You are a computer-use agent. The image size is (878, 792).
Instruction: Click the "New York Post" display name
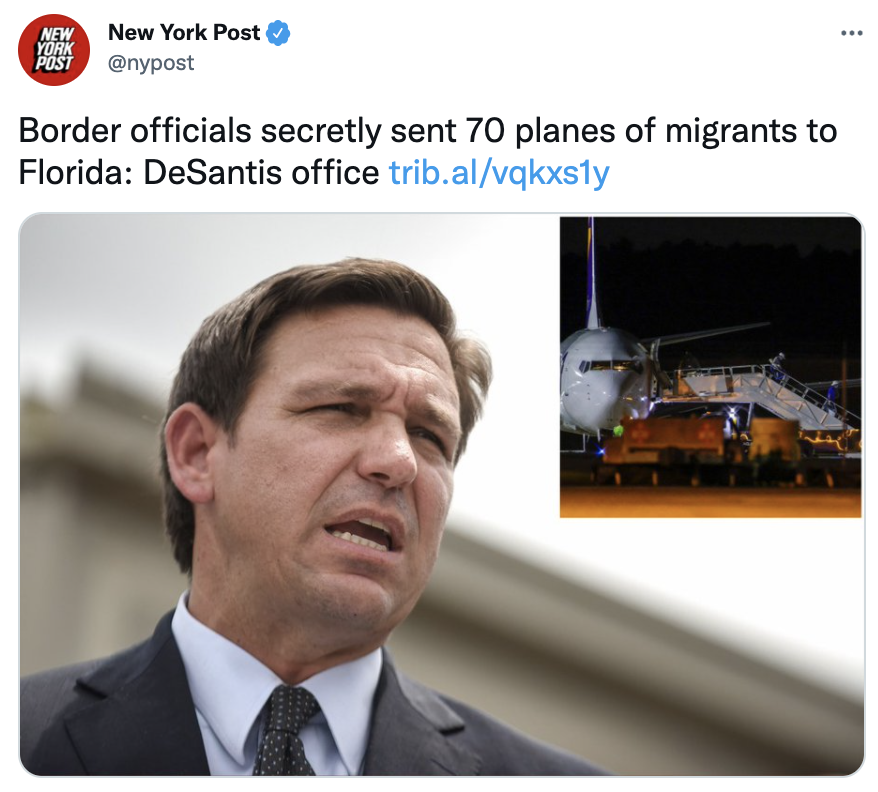184,32
